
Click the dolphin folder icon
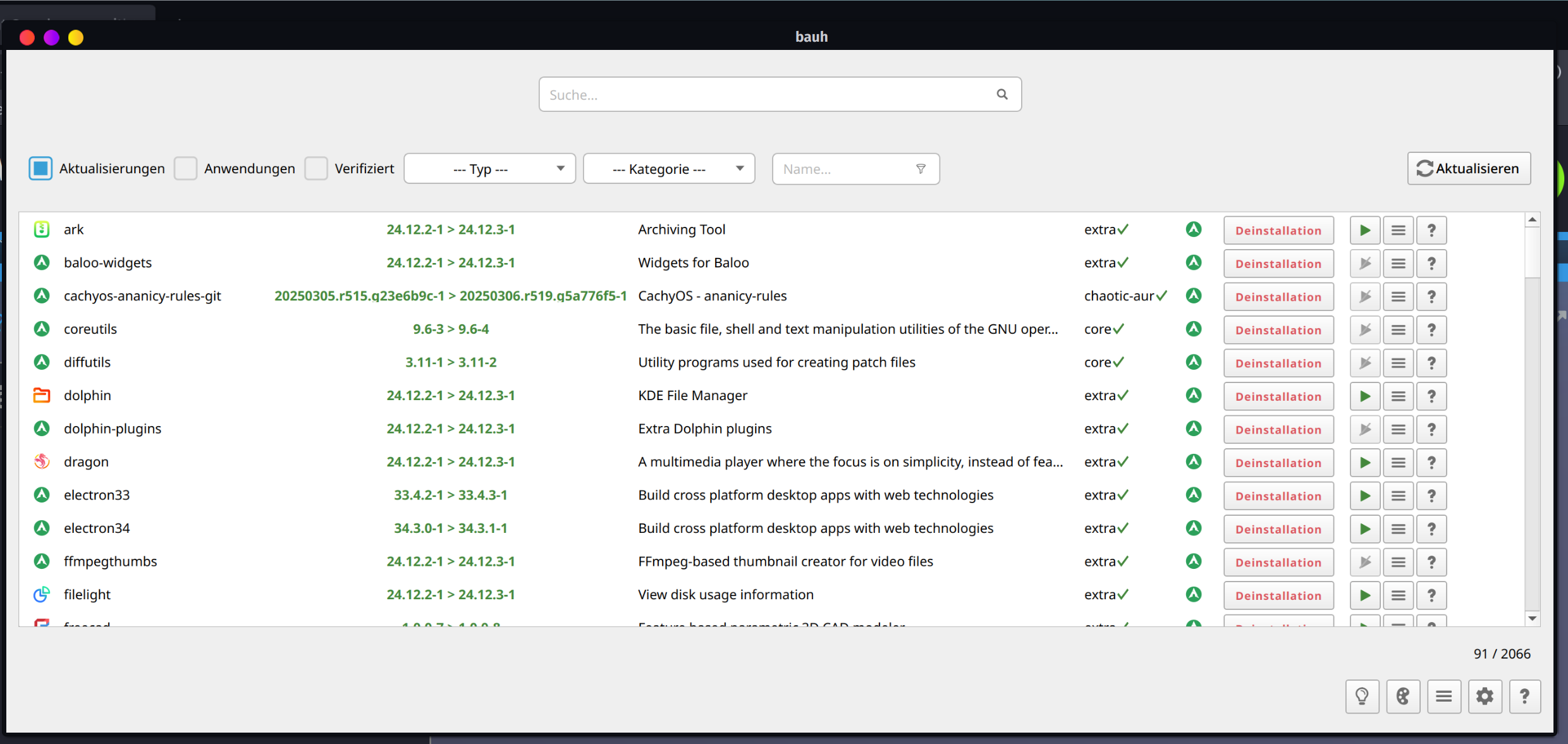click(x=42, y=395)
